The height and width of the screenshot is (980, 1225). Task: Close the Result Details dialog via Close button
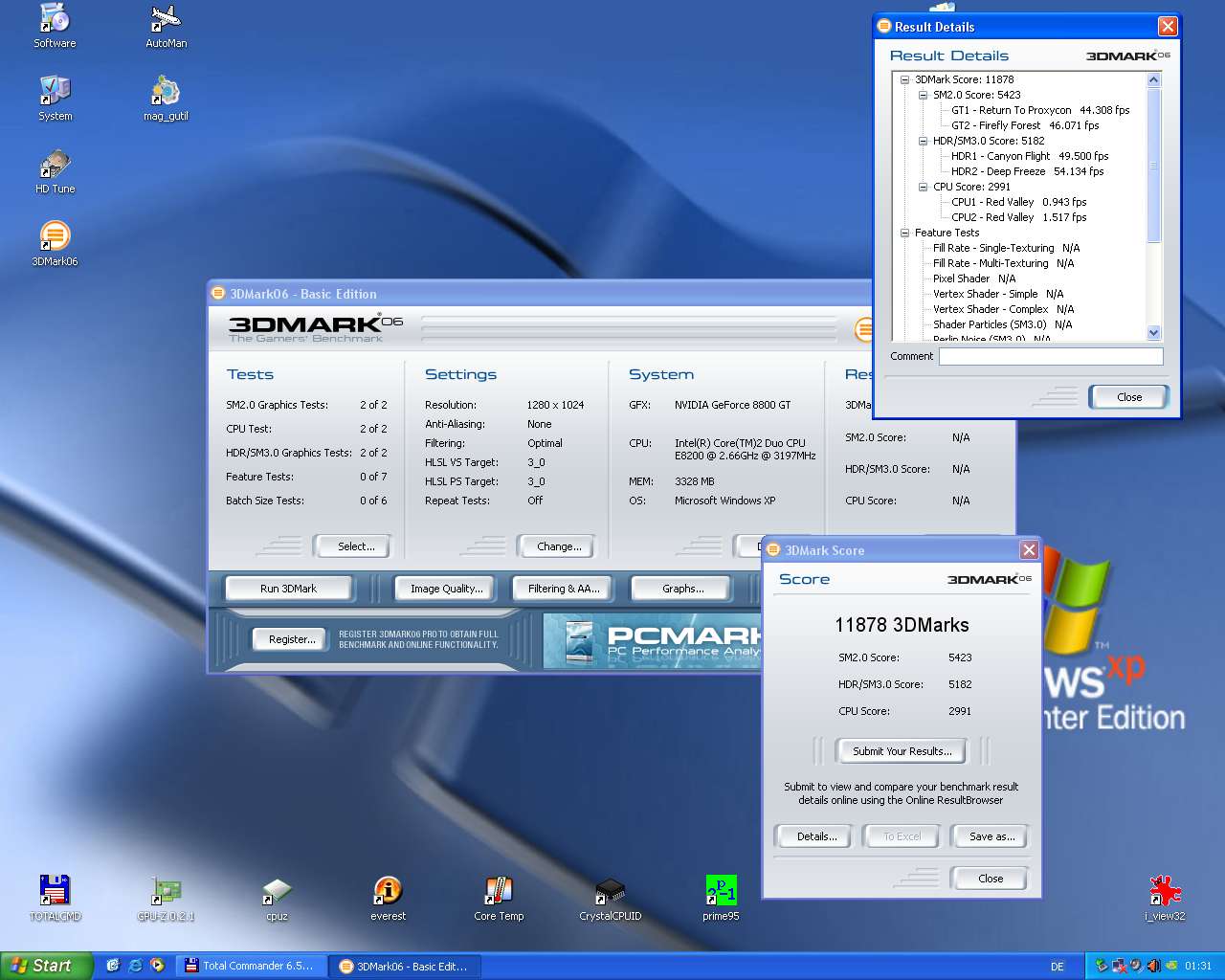pyautogui.click(x=1129, y=397)
